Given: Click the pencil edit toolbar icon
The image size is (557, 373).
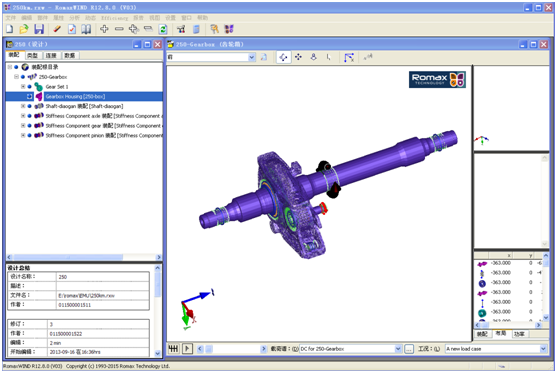Looking at the screenshot, I should tap(57, 29).
